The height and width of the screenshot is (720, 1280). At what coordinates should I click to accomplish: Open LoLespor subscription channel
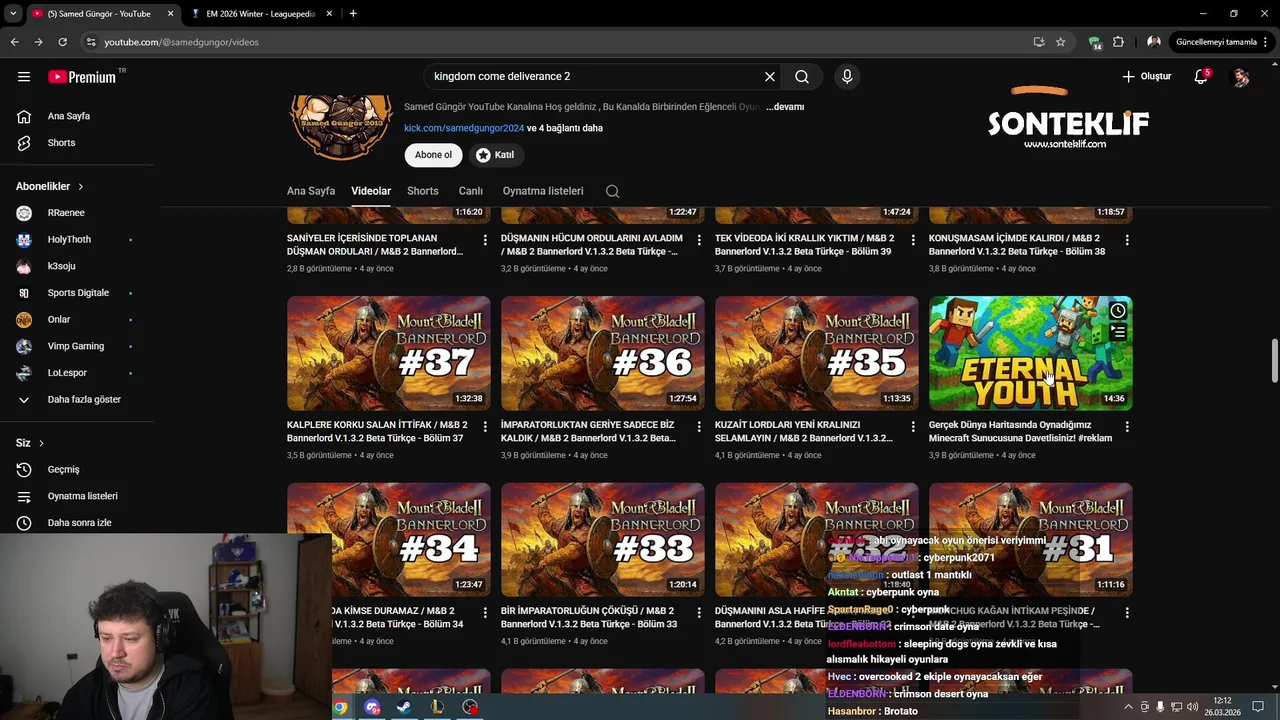point(68,373)
